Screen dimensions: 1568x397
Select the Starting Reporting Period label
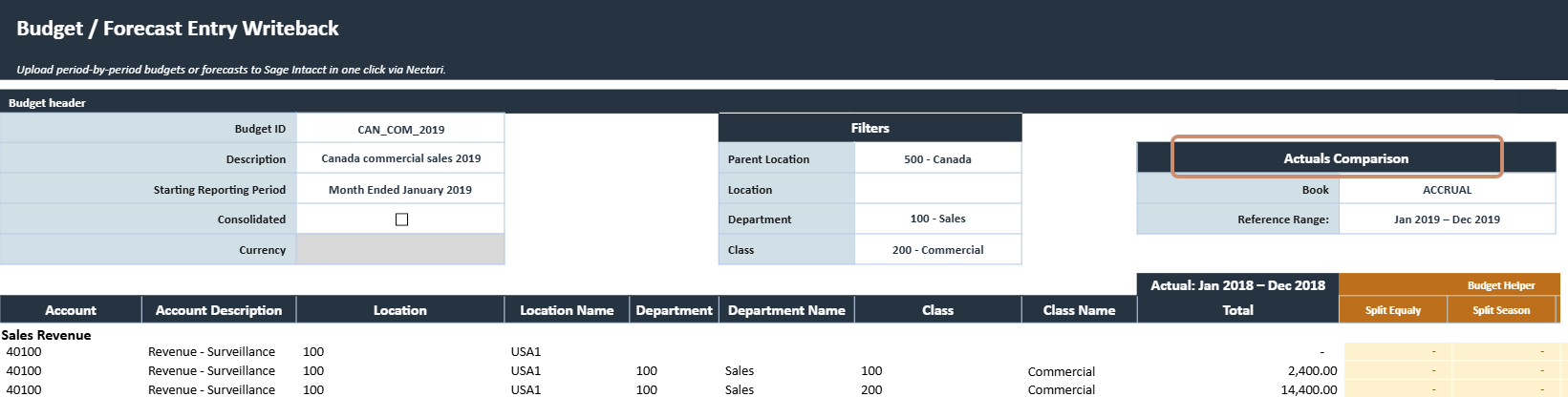pyautogui.click(x=220, y=190)
